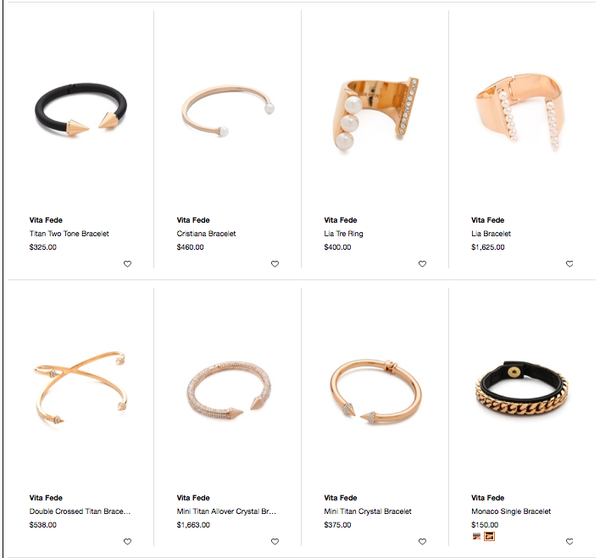This screenshot has height=558, width=600.
Task: Add Lia Tre Ring to wishlist heart
Action: [x=422, y=264]
